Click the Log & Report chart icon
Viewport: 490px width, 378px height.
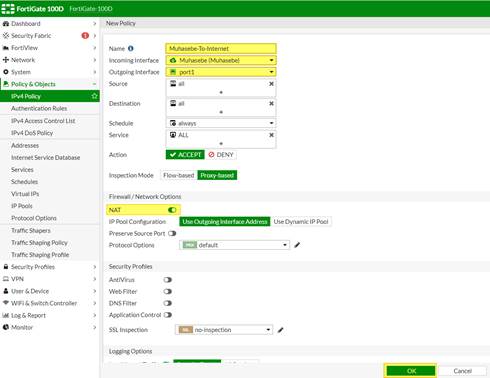tap(6, 315)
